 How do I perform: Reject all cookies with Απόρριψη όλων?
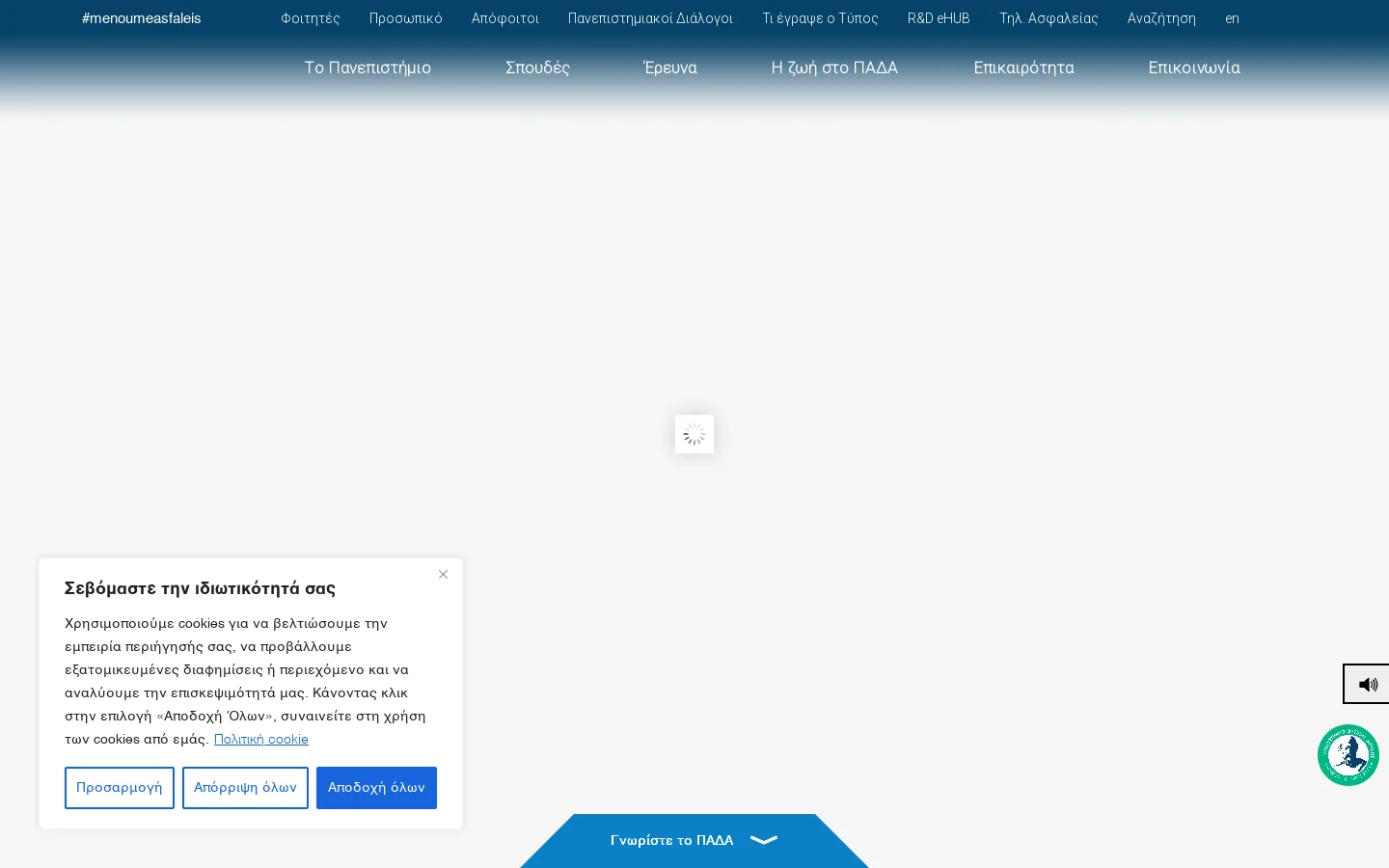(x=245, y=788)
